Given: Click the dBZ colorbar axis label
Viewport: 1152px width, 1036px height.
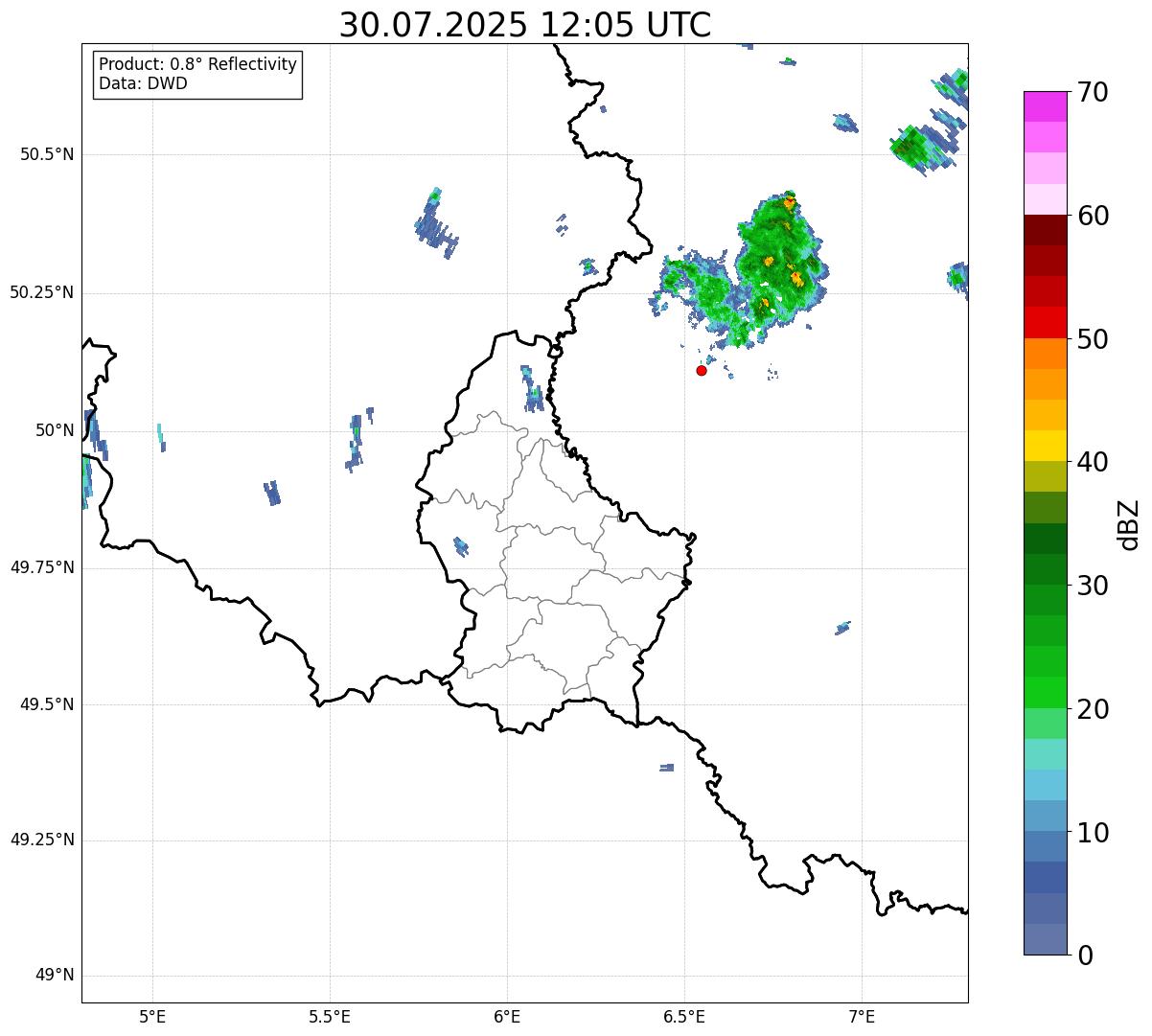Looking at the screenshot, I should [1129, 524].
